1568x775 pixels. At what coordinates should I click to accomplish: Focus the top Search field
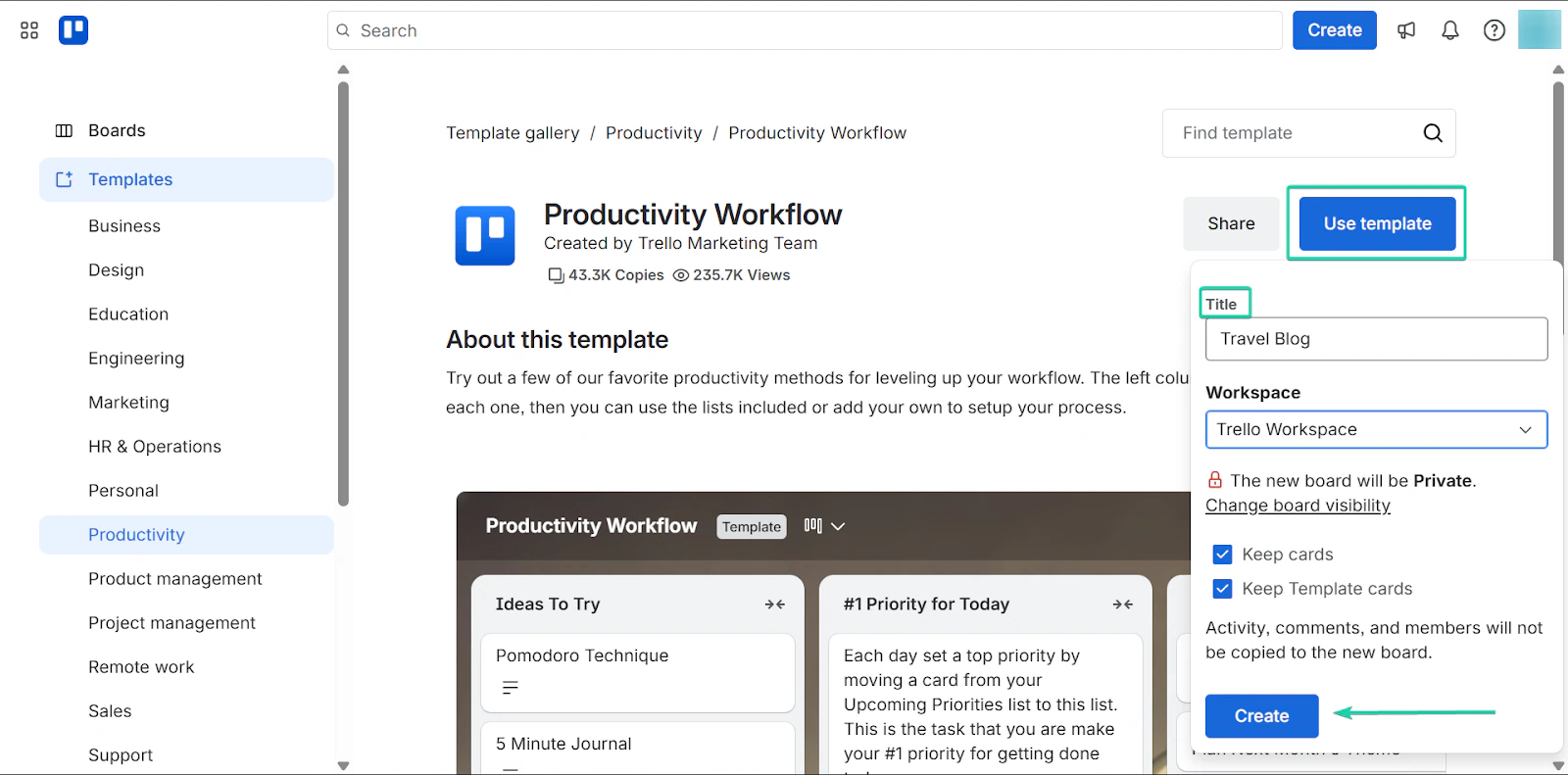[x=805, y=30]
